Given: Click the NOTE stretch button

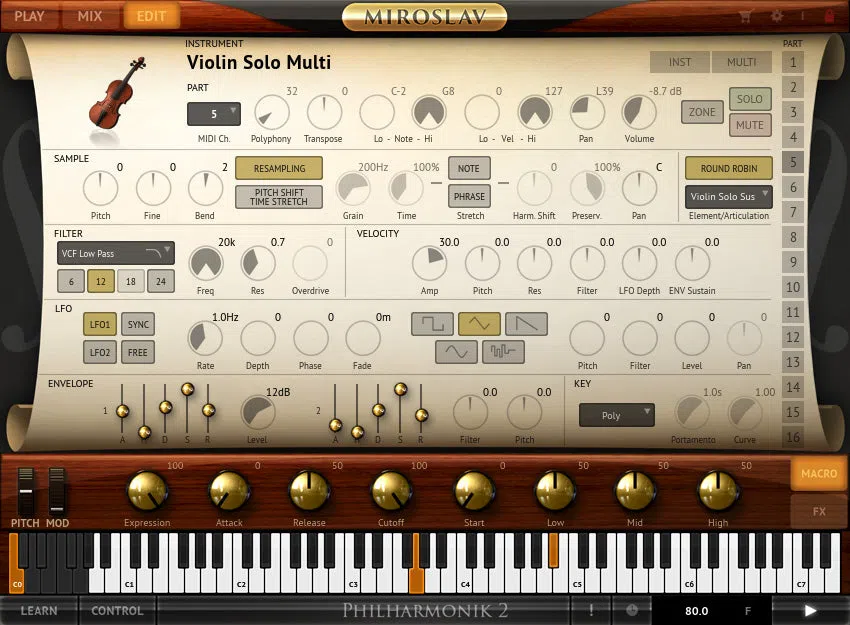Looking at the screenshot, I should pos(469,168).
